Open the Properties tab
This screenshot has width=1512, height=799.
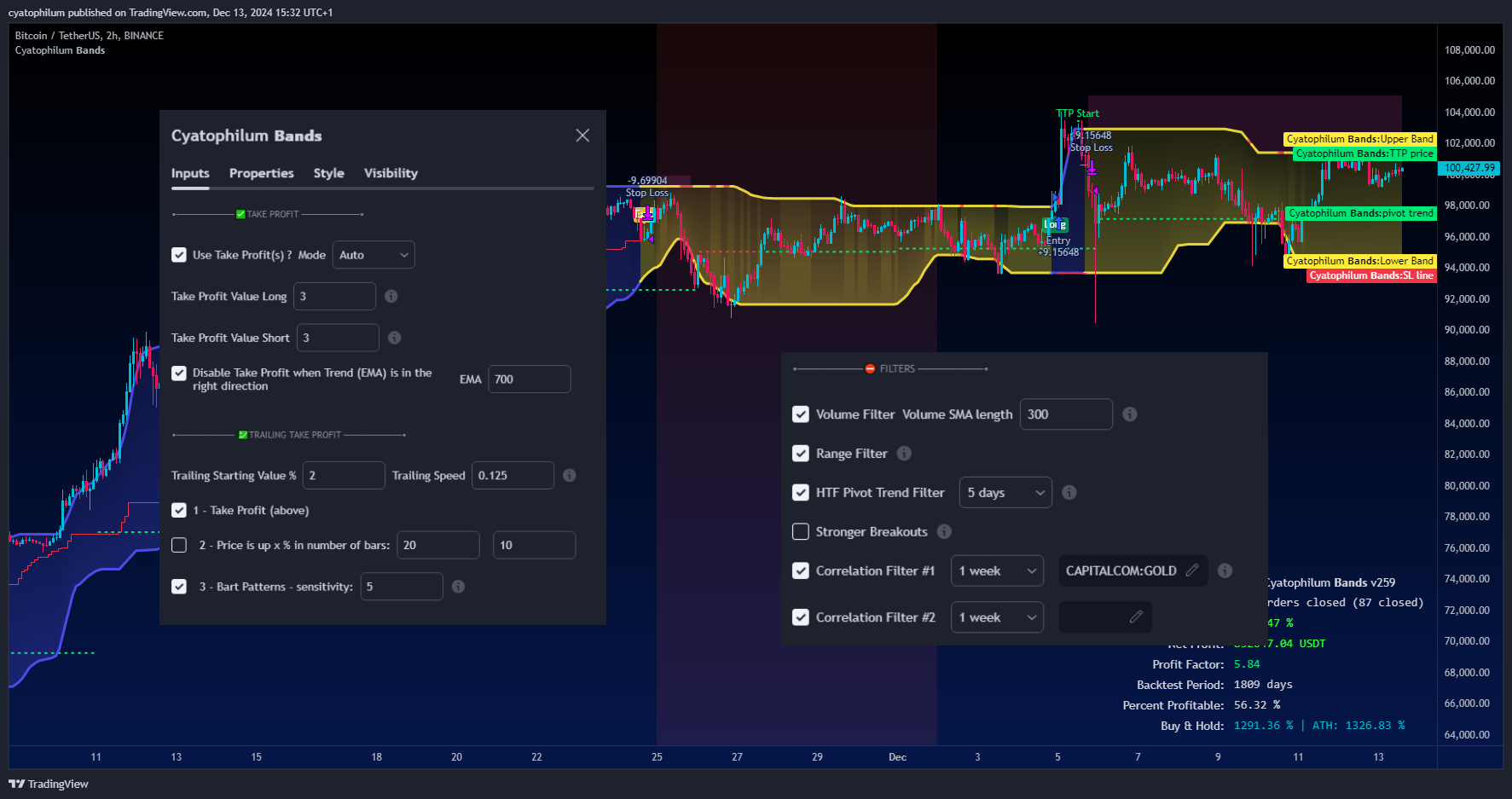pyautogui.click(x=262, y=173)
